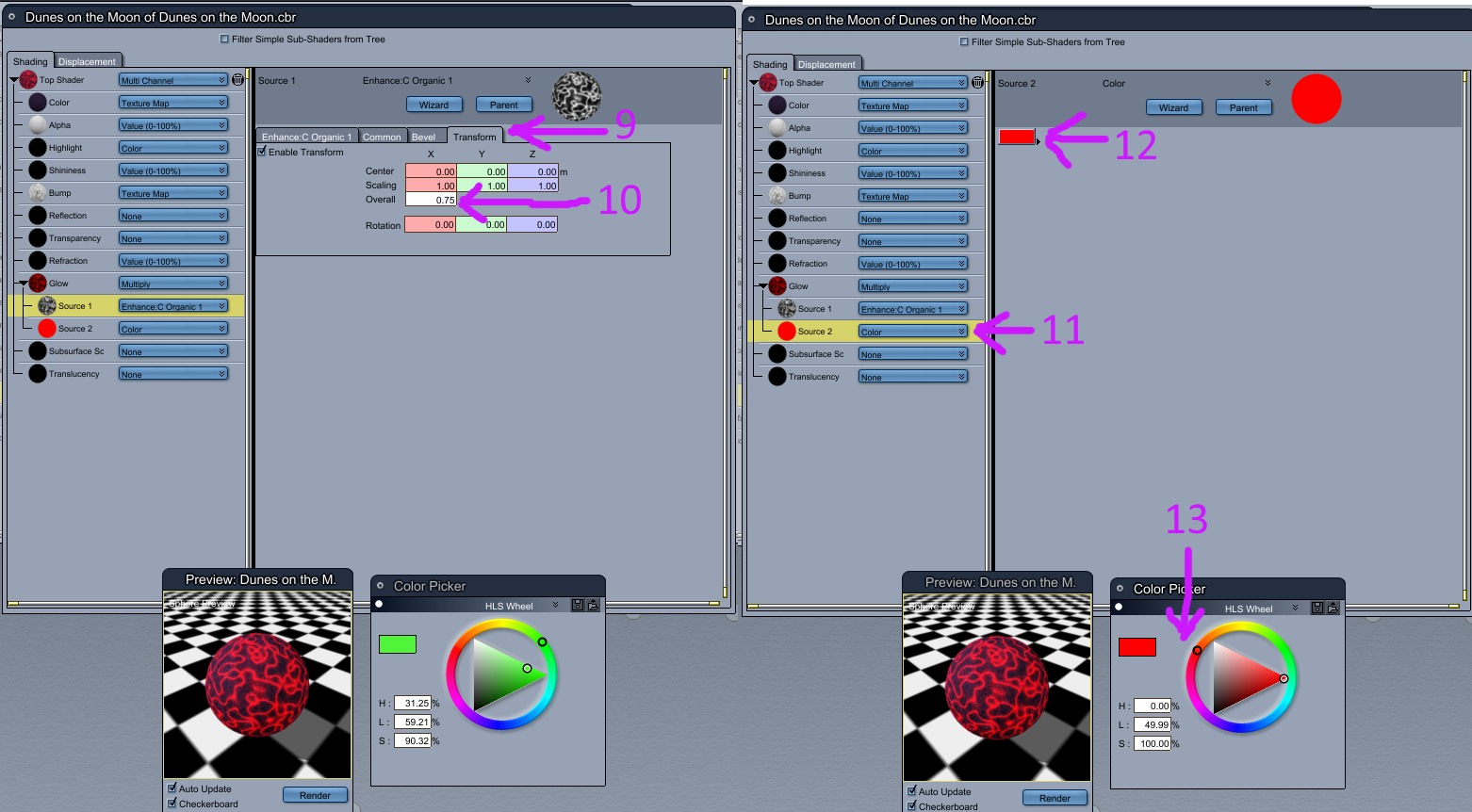1472x812 pixels.
Task: Collapse the Glow branch in the left window
Action: coord(24,284)
